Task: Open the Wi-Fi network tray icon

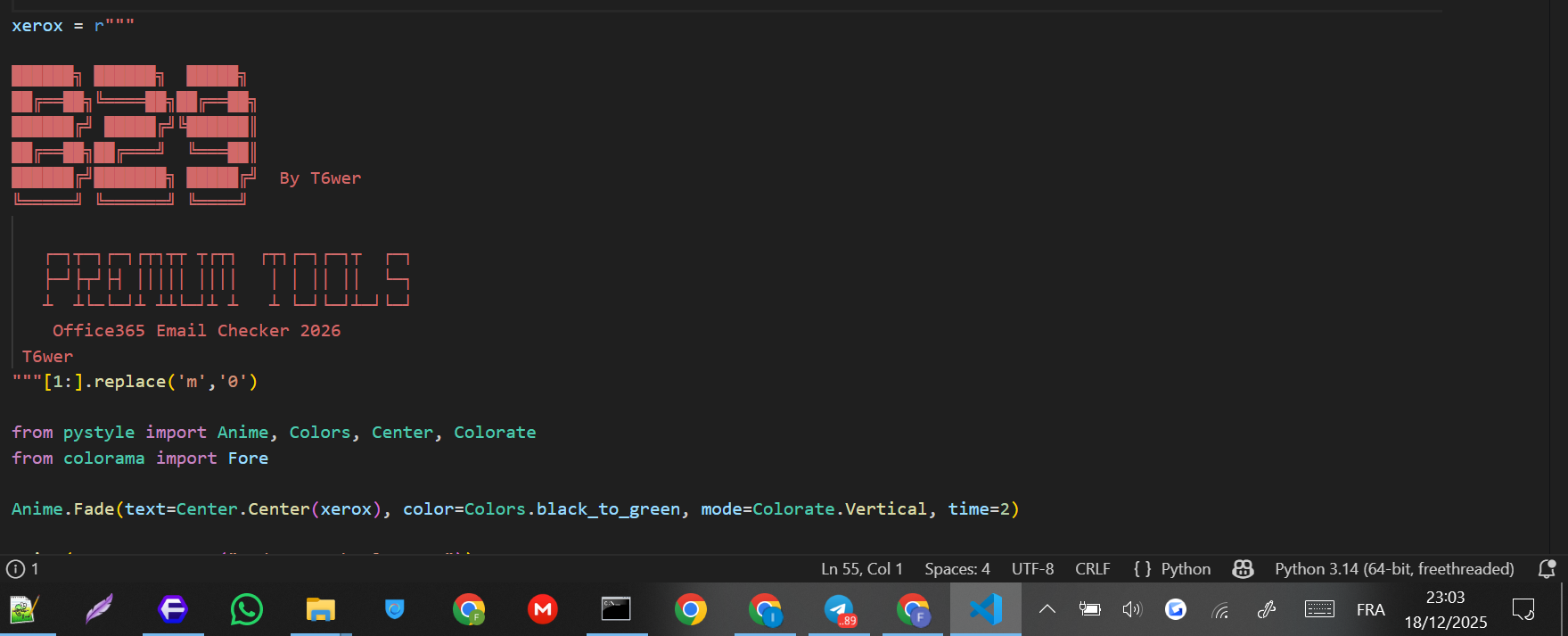Action: coord(1220,610)
